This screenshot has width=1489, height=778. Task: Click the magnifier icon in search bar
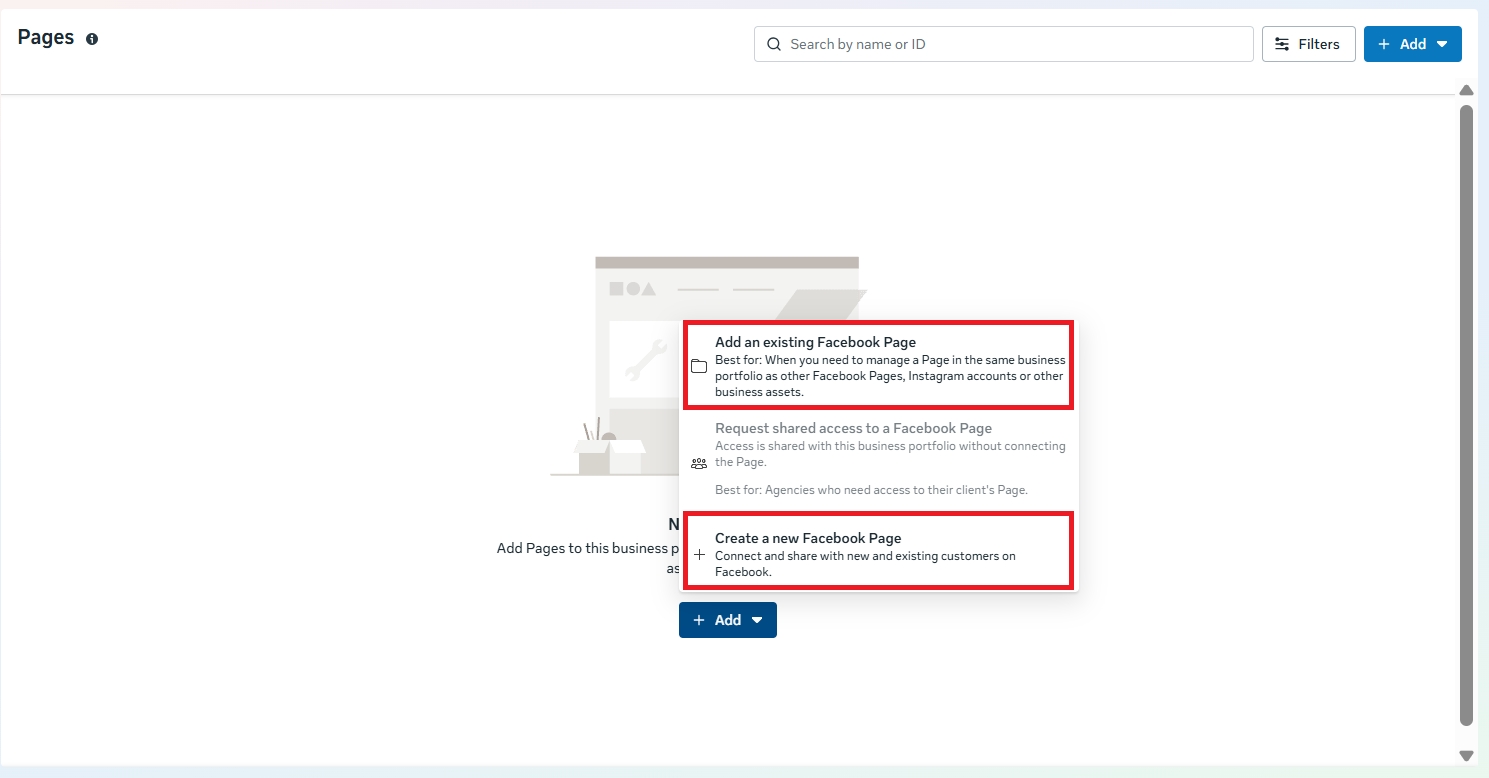[773, 44]
